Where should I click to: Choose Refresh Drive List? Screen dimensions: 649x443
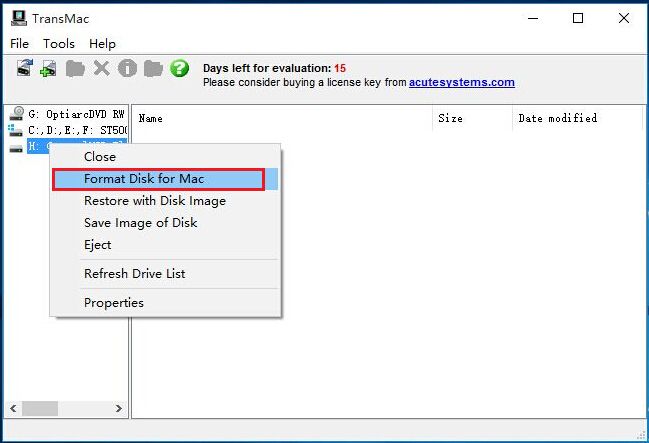tap(165, 274)
